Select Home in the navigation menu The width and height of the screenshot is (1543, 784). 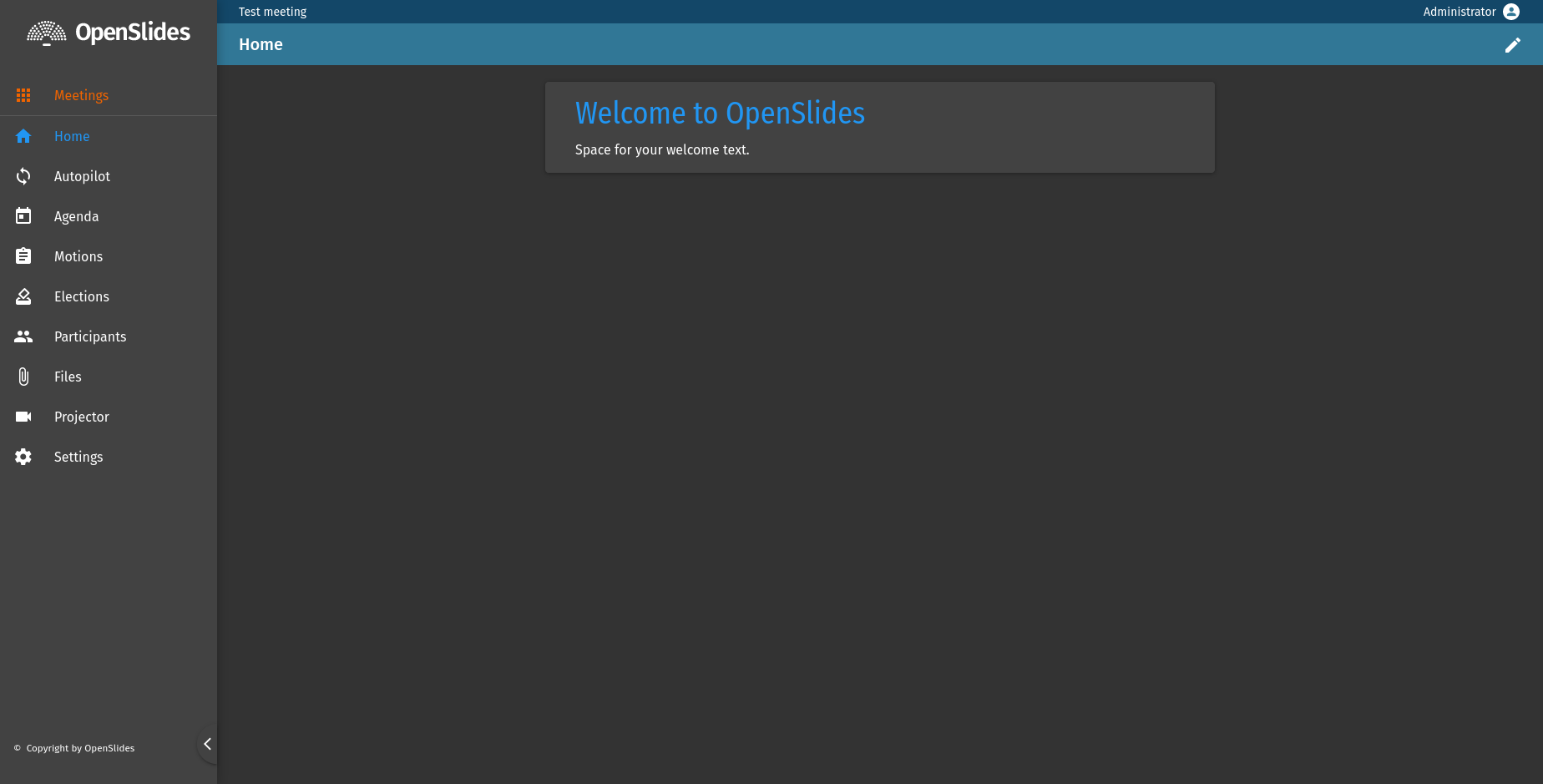coord(71,135)
